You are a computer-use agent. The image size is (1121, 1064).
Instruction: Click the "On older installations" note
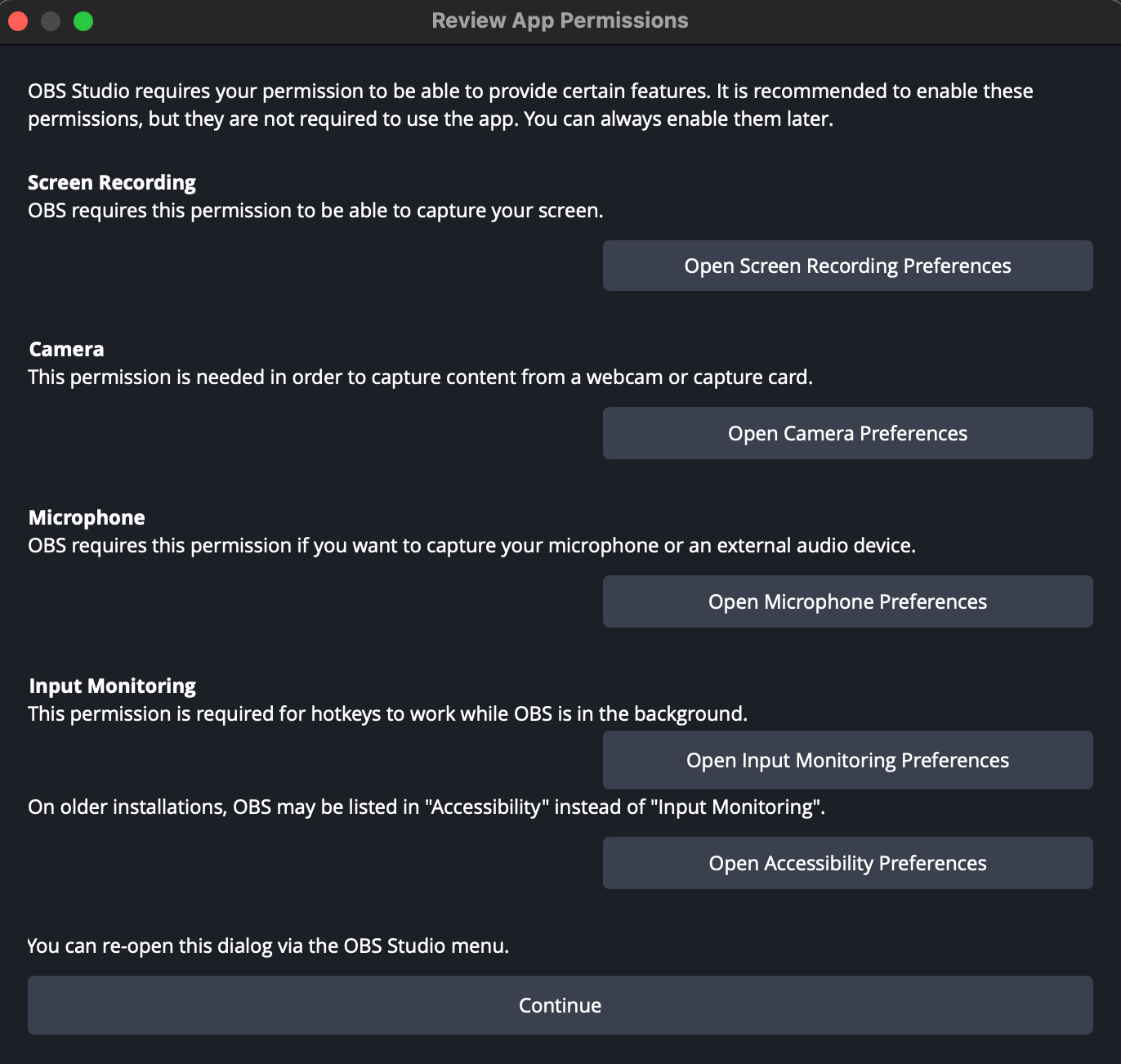coord(427,807)
